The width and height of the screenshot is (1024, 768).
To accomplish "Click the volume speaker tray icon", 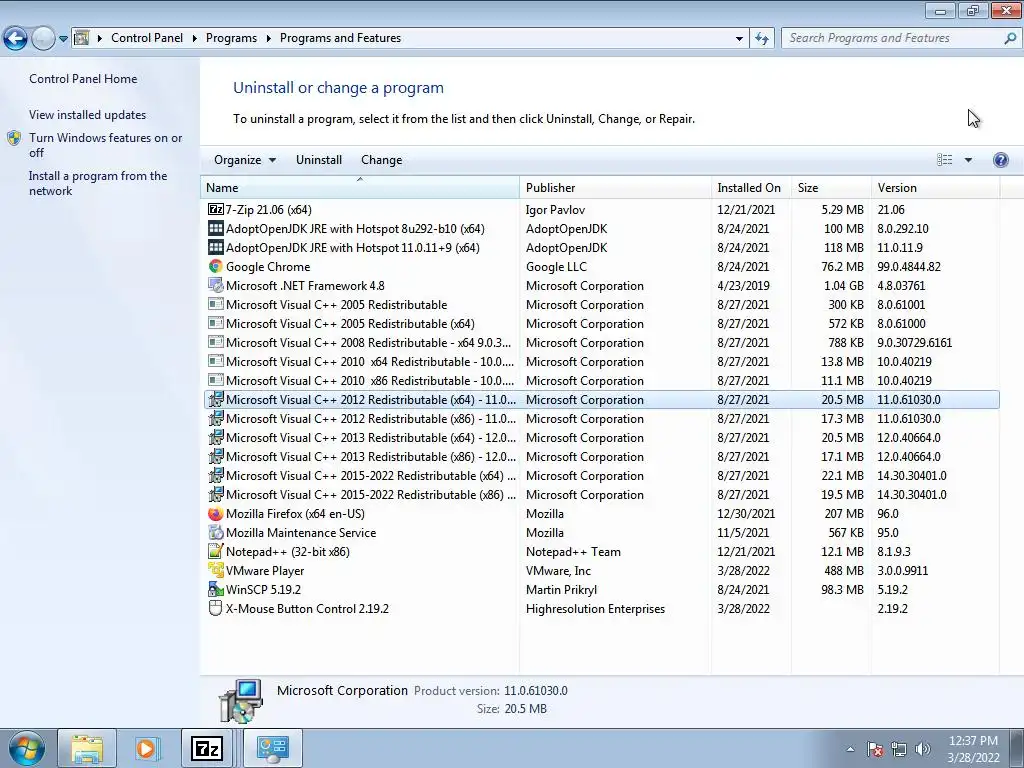I will pos(922,749).
